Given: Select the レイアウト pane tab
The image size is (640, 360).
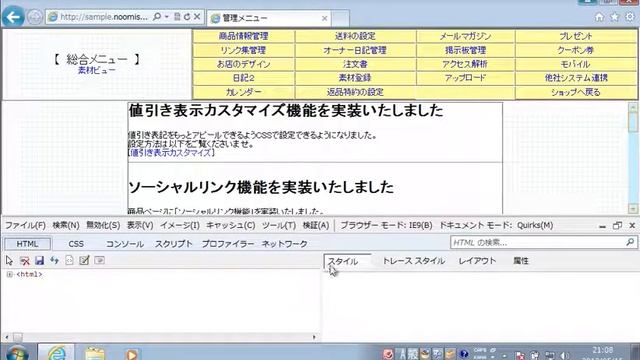Looking at the screenshot, I should click(477, 261).
